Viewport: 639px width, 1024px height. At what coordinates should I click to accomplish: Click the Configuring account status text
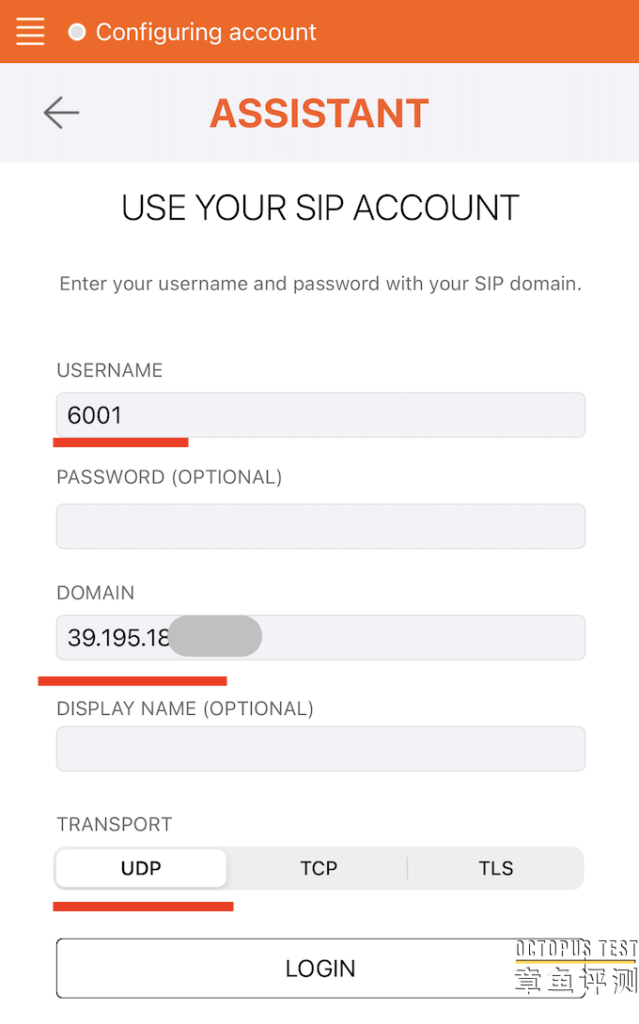tap(205, 31)
